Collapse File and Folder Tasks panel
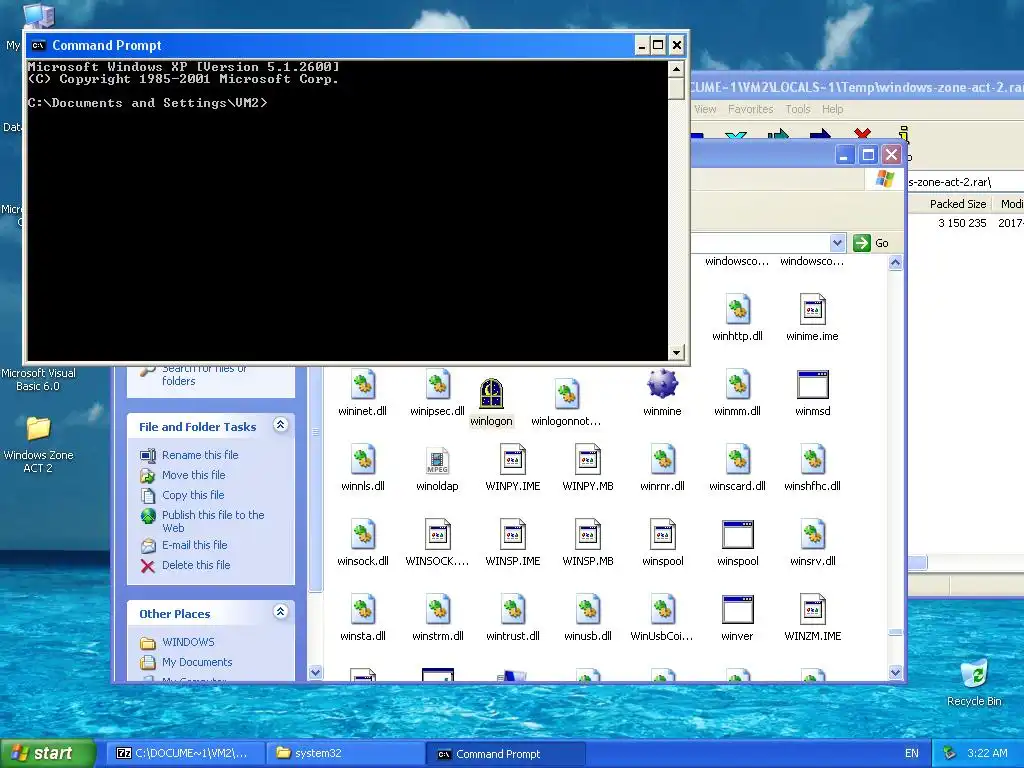Image resolution: width=1024 pixels, height=768 pixels. (280, 425)
